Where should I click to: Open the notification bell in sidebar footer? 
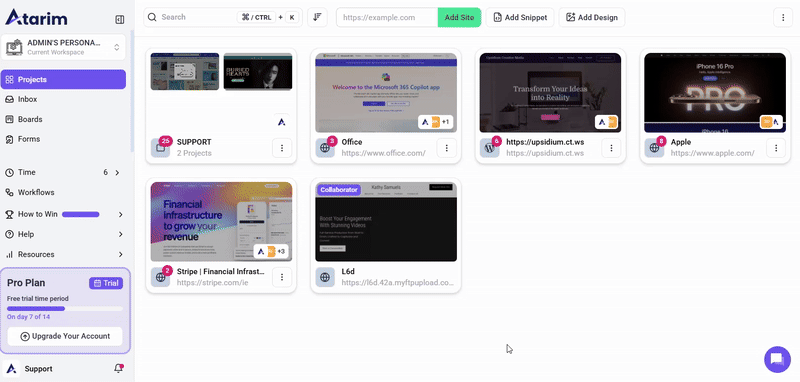[x=119, y=368]
